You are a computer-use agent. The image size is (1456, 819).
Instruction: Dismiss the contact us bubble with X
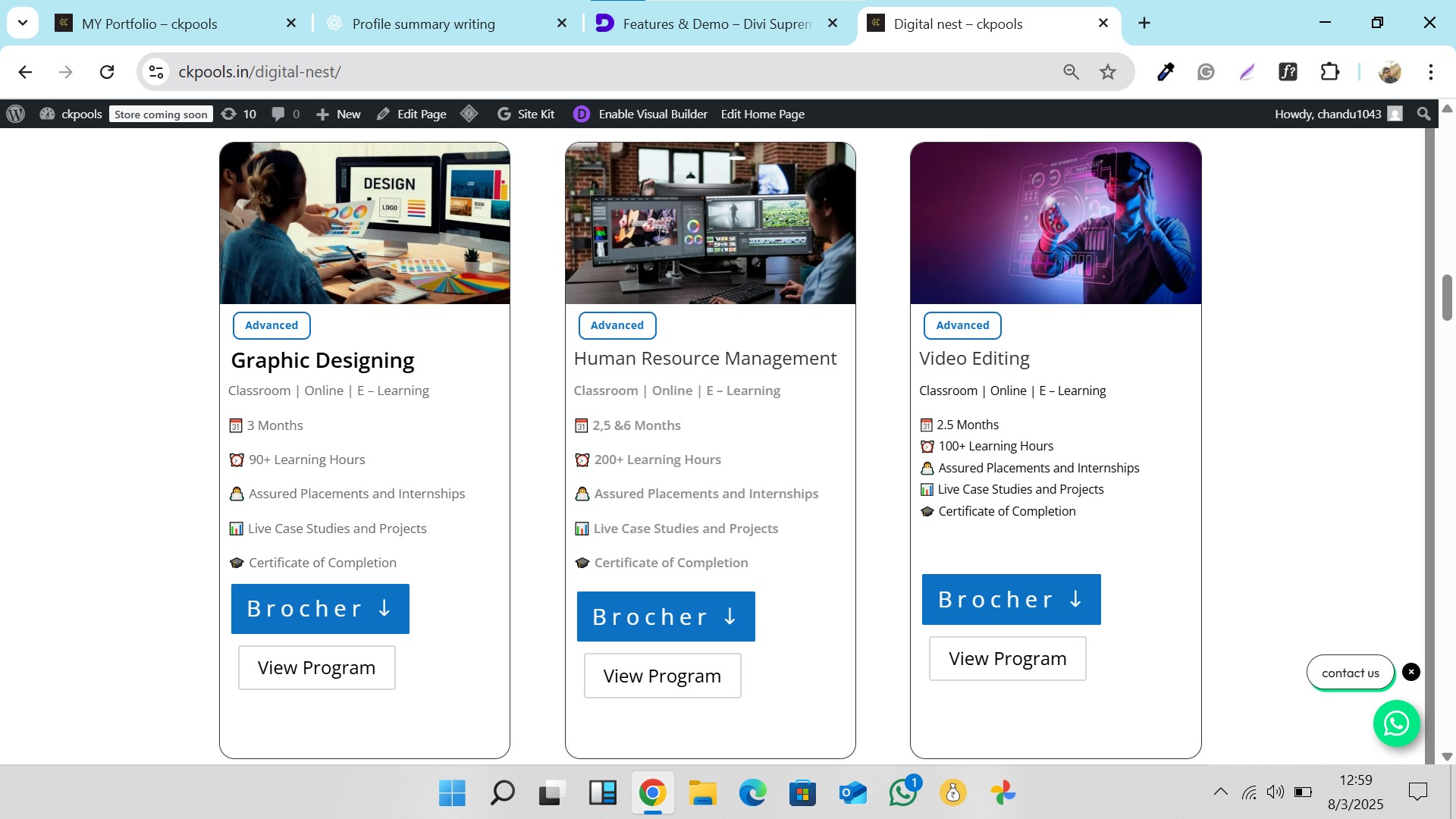pyautogui.click(x=1410, y=672)
